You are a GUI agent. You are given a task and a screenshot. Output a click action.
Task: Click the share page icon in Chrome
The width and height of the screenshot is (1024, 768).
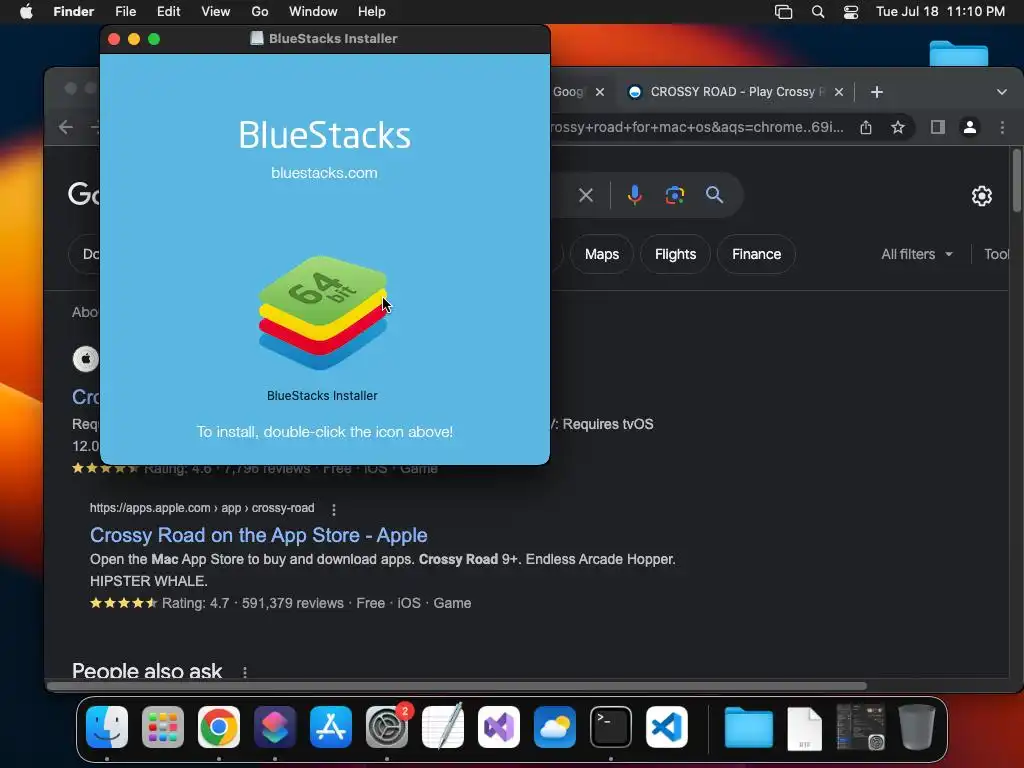[x=866, y=127]
